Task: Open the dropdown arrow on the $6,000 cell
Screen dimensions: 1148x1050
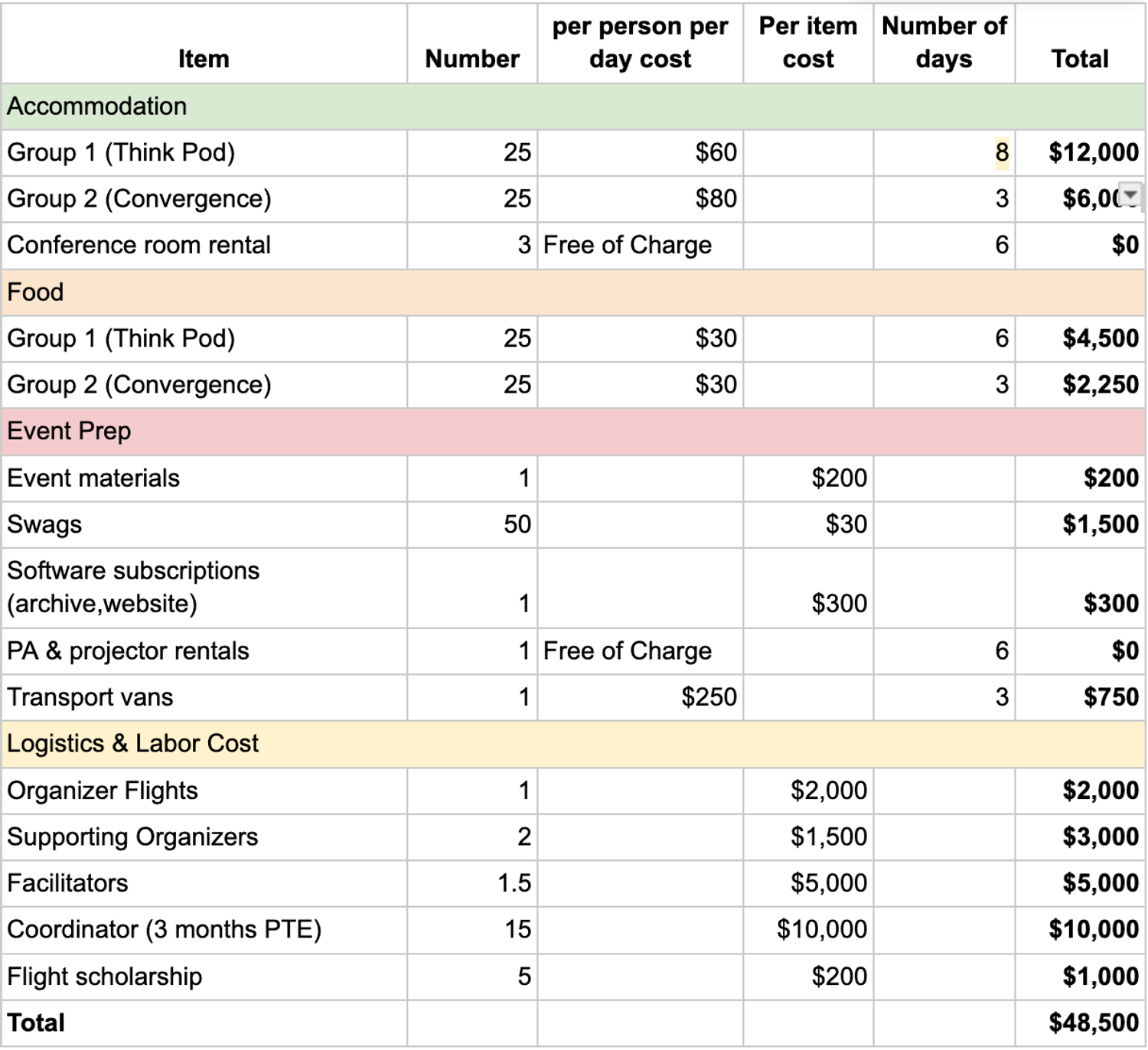Action: (1130, 195)
